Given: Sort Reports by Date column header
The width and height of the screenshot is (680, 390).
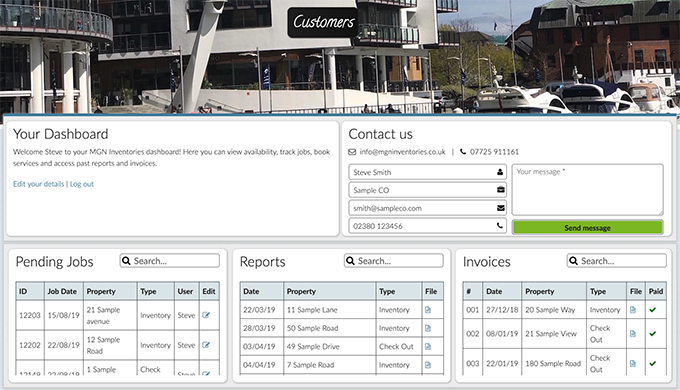Looking at the screenshot, I should pyautogui.click(x=262, y=291).
